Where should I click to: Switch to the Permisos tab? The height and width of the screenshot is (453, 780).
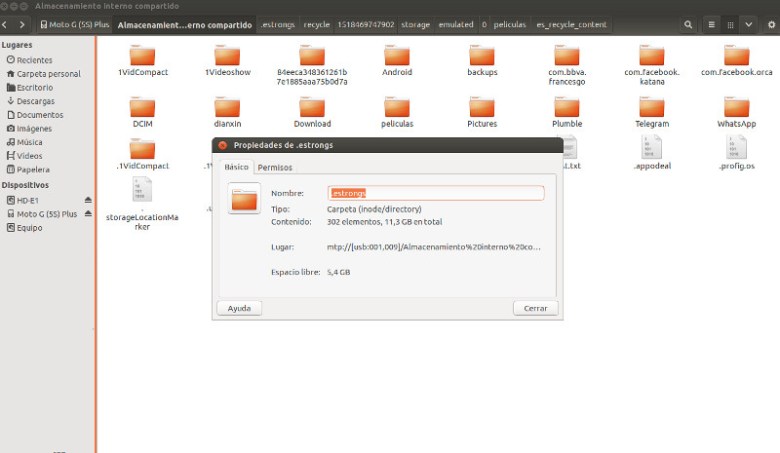point(275,167)
